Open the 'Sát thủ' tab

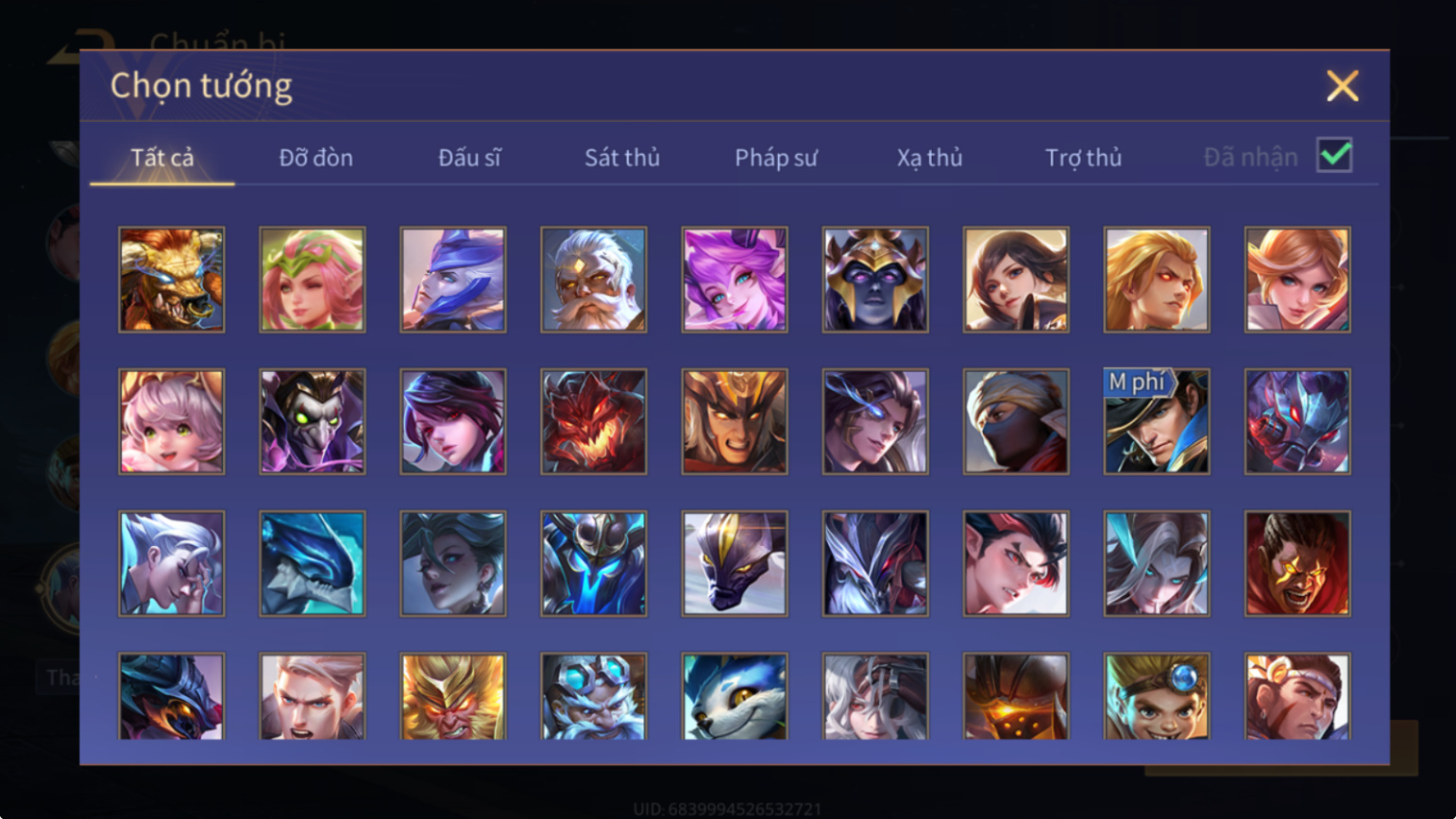pos(621,158)
